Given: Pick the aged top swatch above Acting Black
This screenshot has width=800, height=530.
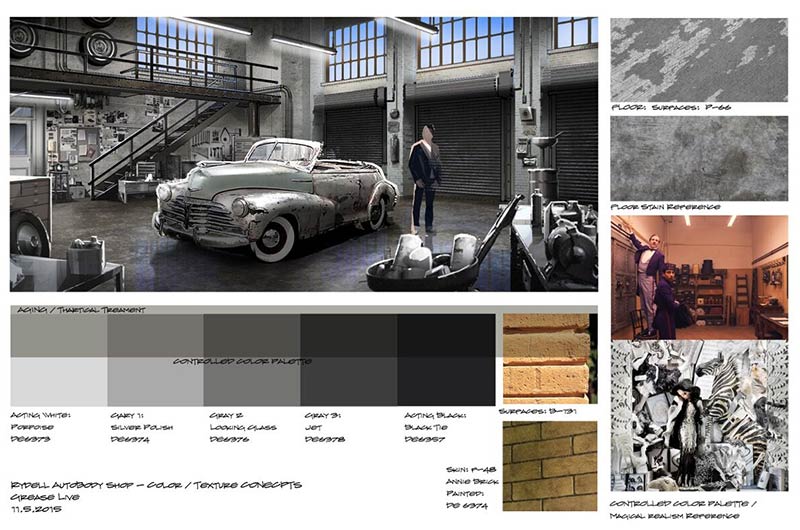Looking at the screenshot, I should point(446,336).
